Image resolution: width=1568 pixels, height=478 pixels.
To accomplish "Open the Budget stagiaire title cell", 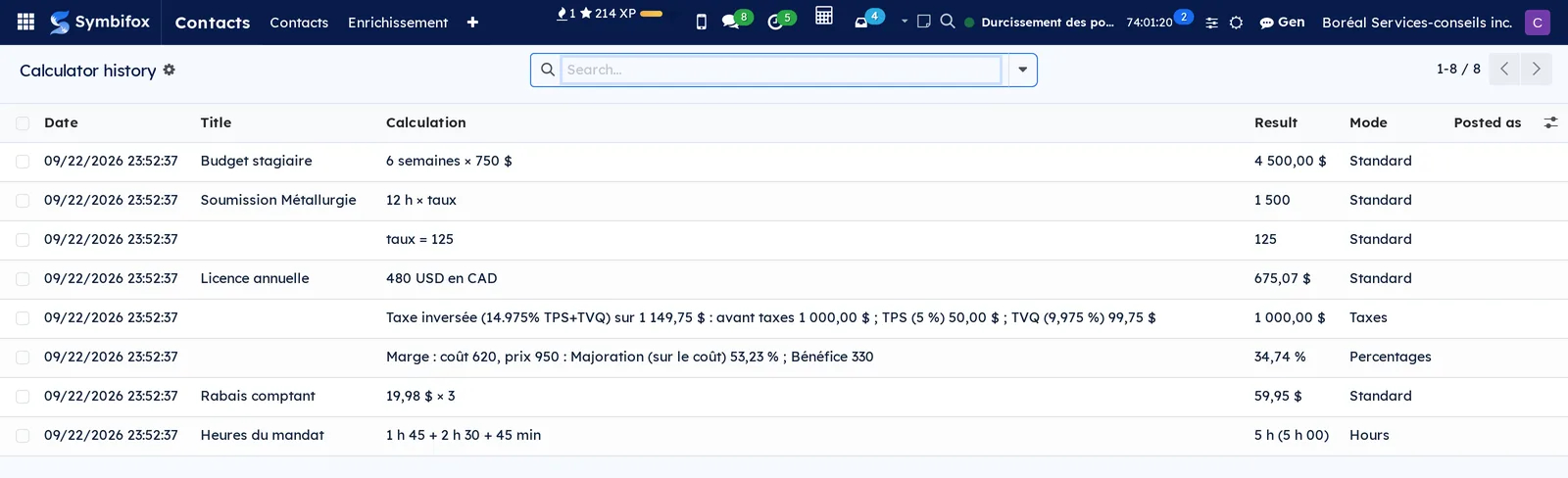I will click(x=257, y=161).
